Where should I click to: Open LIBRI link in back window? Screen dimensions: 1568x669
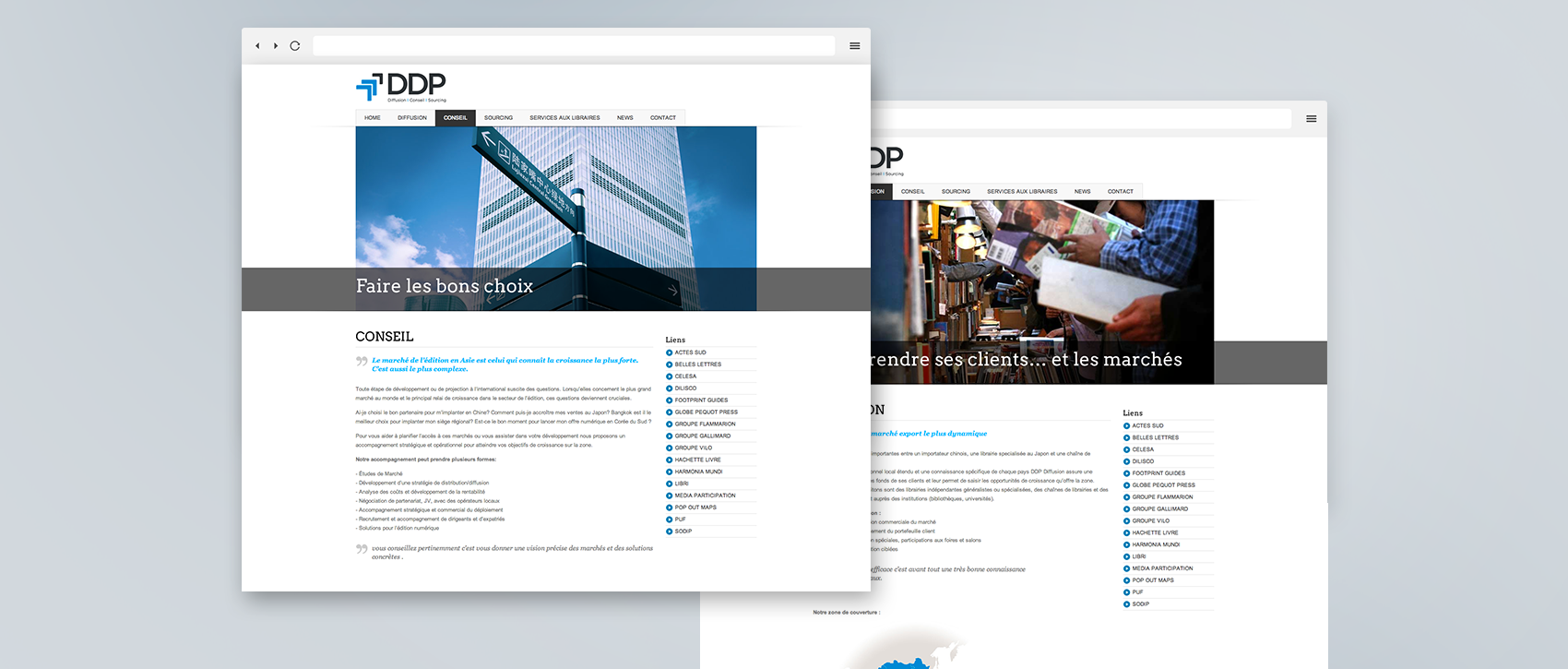pyautogui.click(x=1139, y=556)
